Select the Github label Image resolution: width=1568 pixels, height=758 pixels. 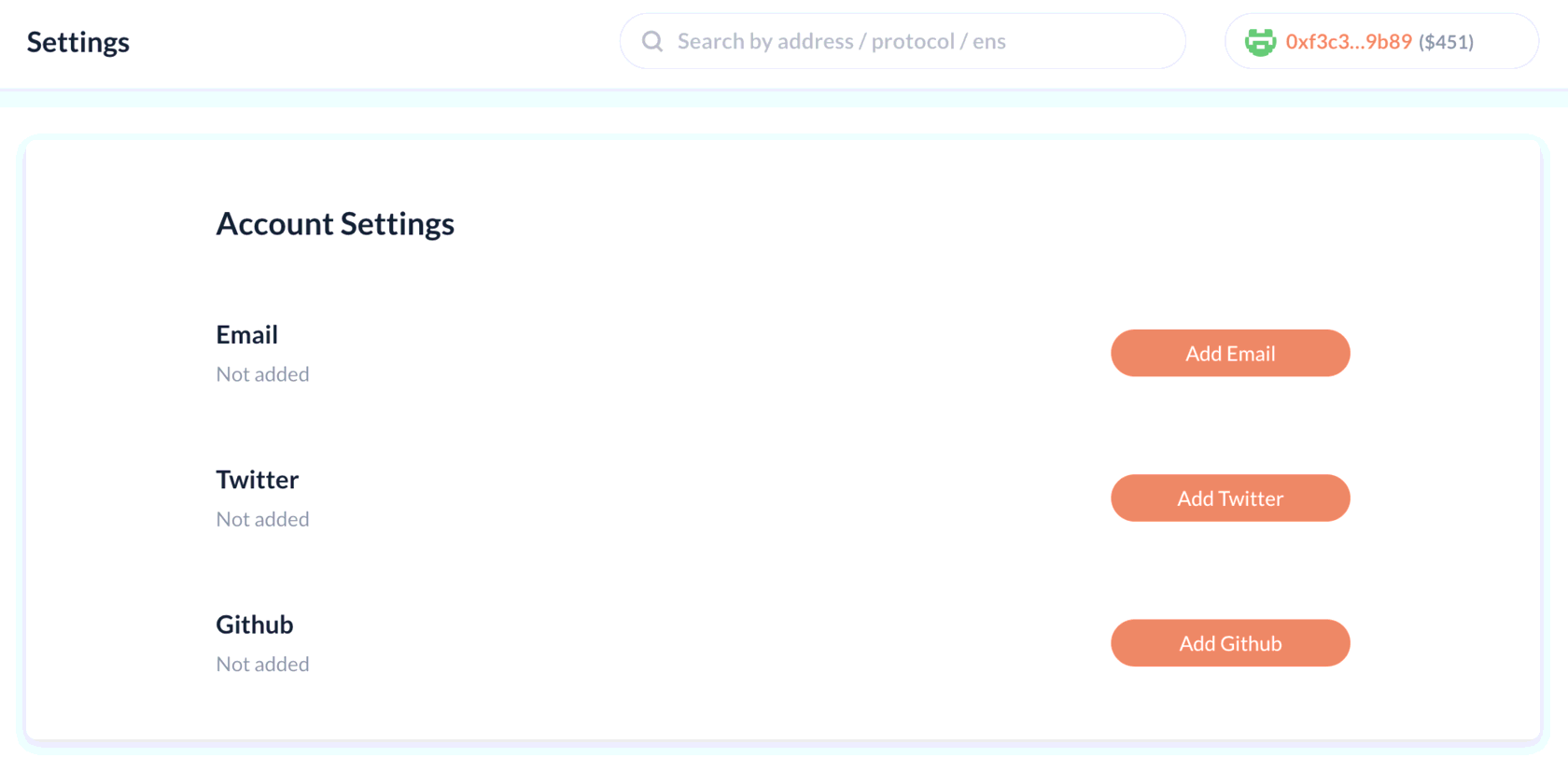coord(254,625)
